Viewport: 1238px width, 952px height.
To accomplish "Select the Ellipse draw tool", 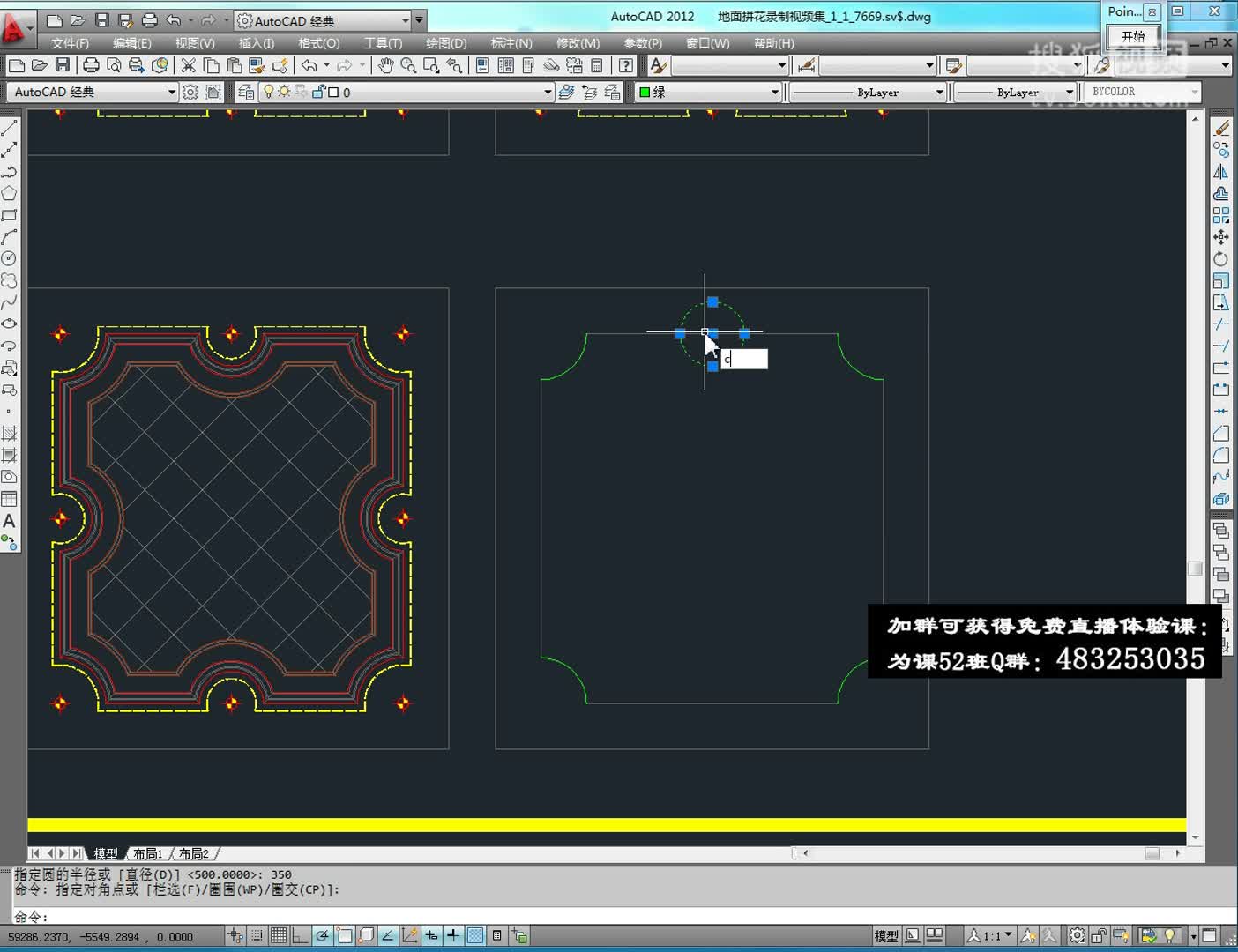I will (x=10, y=324).
